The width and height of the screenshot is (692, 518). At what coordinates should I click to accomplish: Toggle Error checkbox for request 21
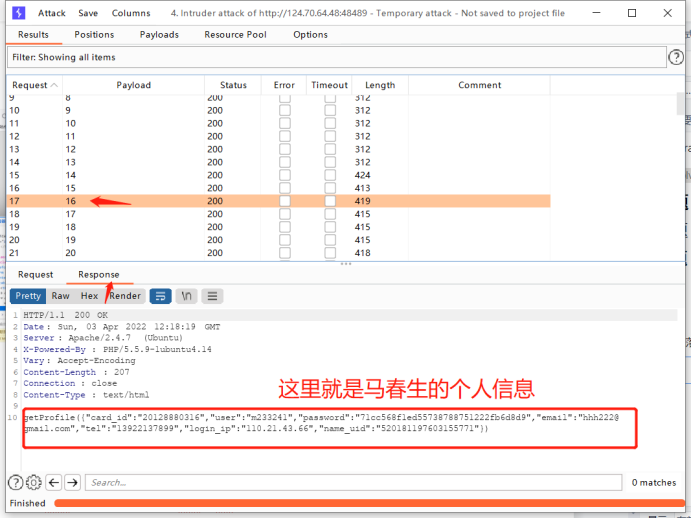(285, 253)
